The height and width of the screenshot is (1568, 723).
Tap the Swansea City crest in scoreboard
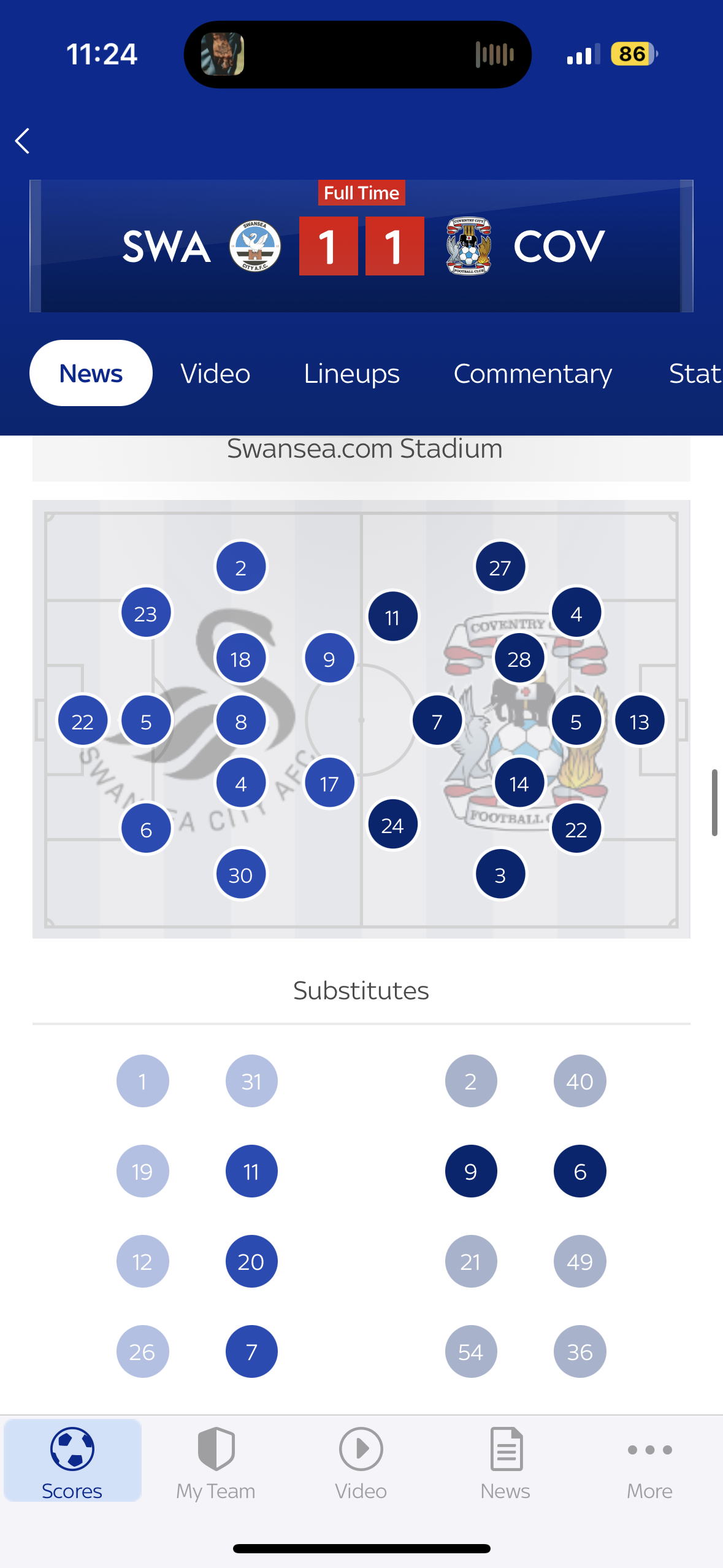(255, 246)
